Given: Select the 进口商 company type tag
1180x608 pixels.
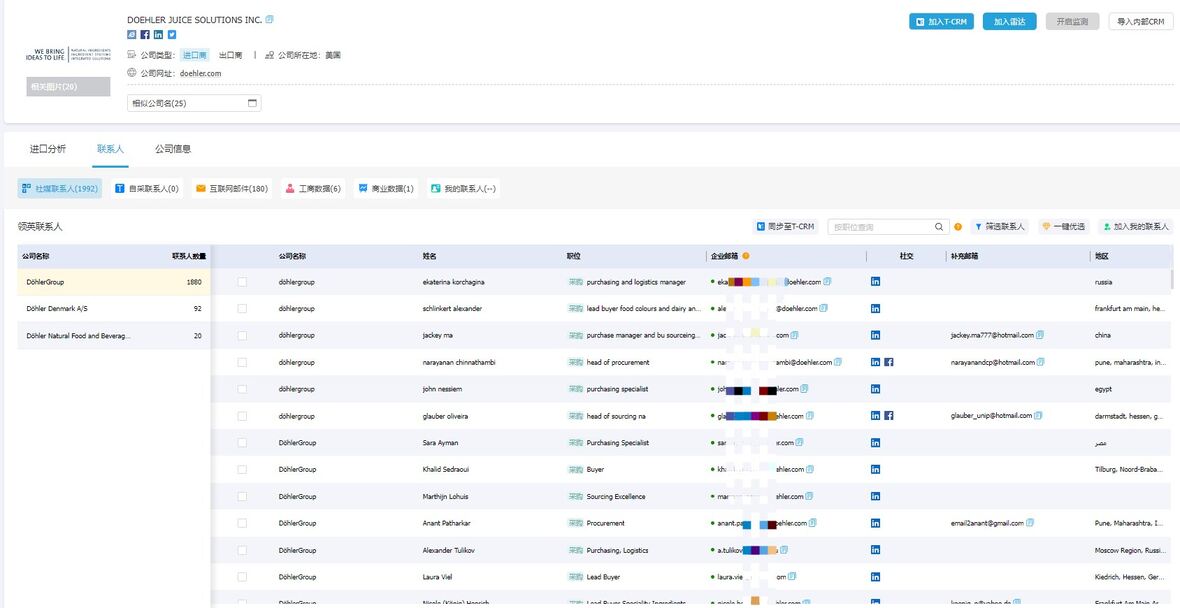Looking at the screenshot, I should tap(195, 55).
